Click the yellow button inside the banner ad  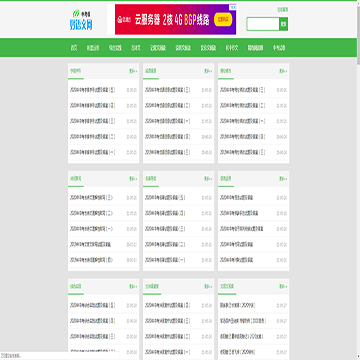[223, 20]
